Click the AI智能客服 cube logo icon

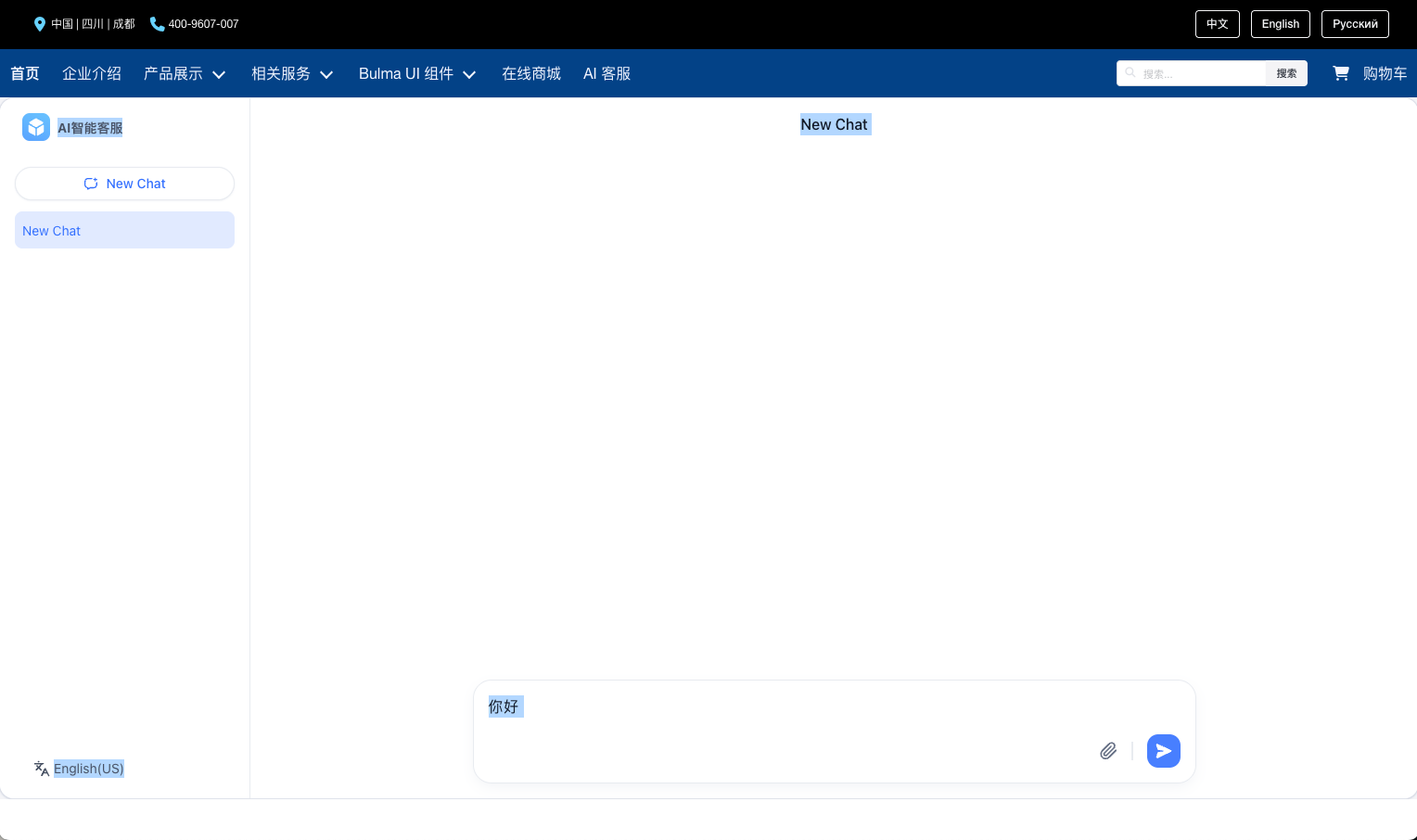tap(36, 127)
